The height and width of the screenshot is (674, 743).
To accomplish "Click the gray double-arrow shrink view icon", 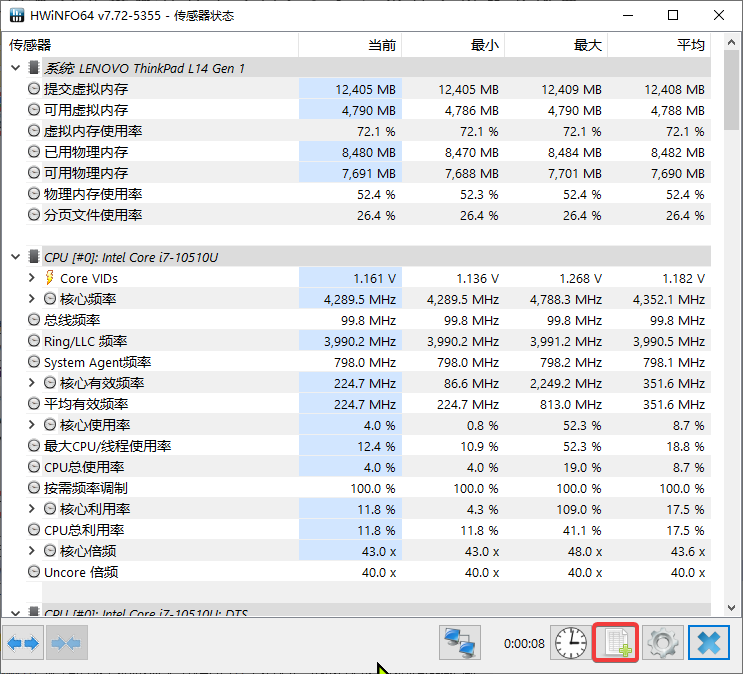I will [67, 642].
